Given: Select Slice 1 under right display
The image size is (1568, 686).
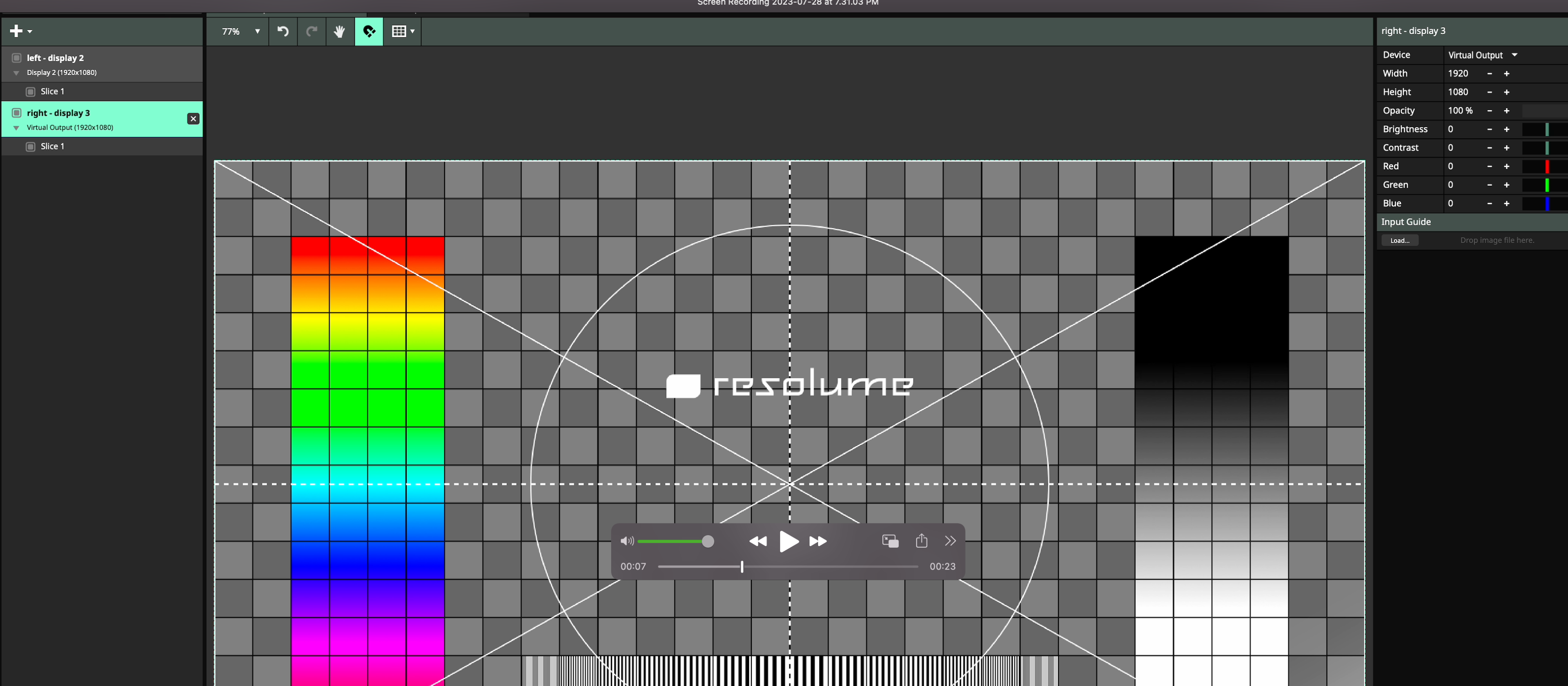Looking at the screenshot, I should click(x=53, y=146).
